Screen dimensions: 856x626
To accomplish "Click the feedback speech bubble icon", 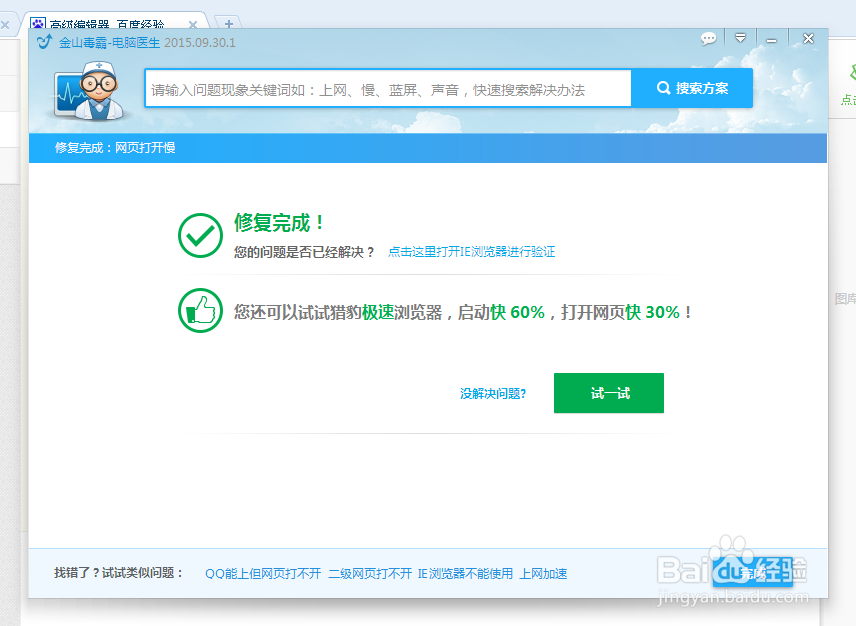I will 709,39.
